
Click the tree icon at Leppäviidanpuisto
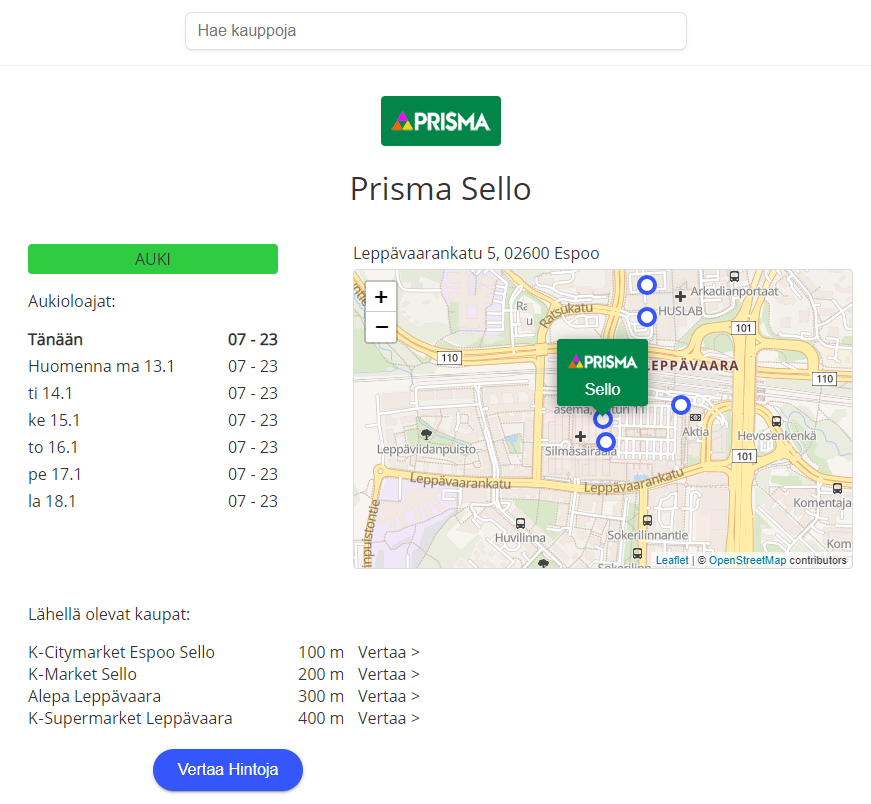(426, 434)
